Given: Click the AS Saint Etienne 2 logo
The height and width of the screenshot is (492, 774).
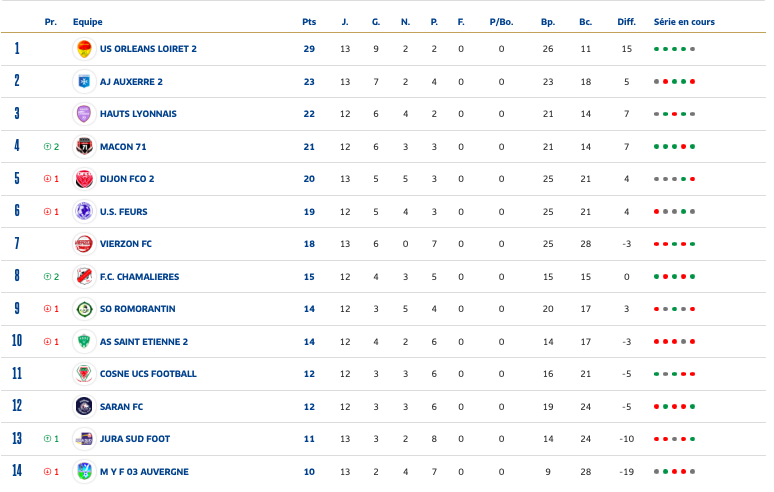Looking at the screenshot, I should pyautogui.click(x=83, y=342).
